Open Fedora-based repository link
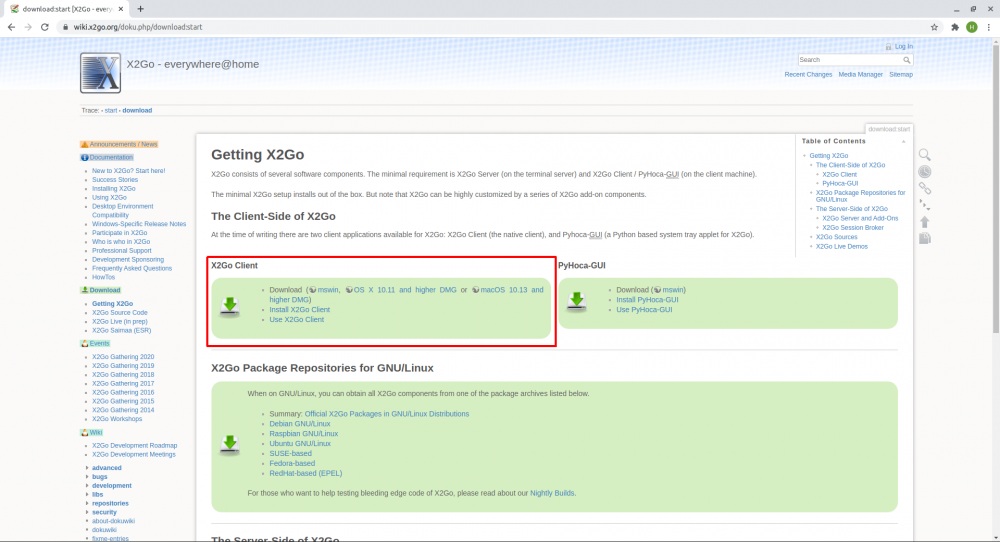Image resolution: width=1000 pixels, height=542 pixels. [292, 464]
